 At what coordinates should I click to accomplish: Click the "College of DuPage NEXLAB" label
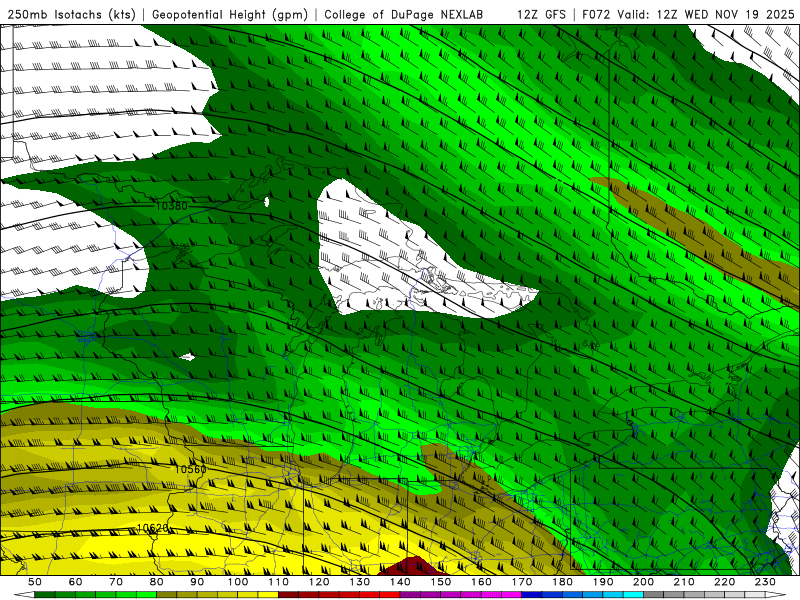[404, 15]
